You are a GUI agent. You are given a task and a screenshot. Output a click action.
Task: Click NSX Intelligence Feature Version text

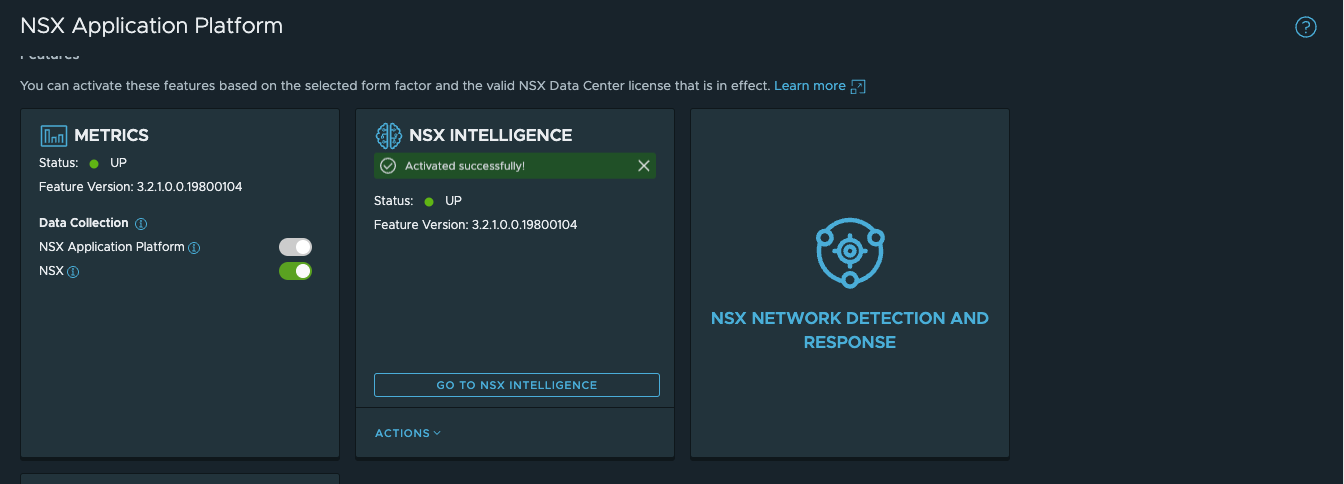click(x=476, y=225)
